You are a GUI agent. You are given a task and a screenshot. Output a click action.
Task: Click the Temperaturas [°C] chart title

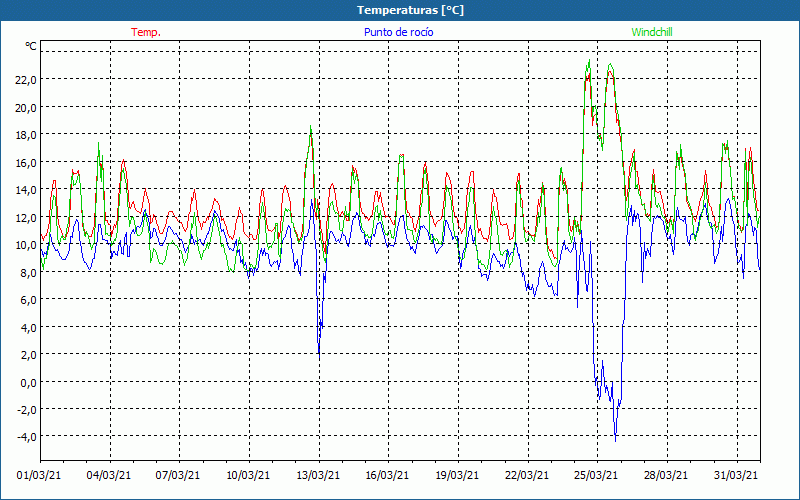point(410,10)
